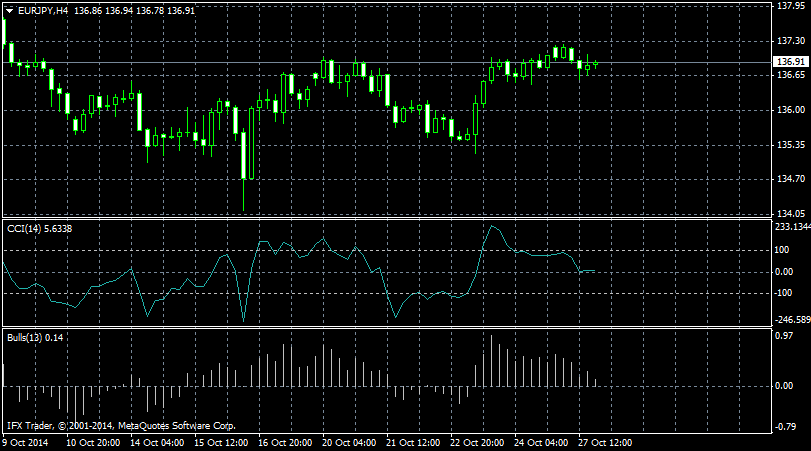The width and height of the screenshot is (811, 451).
Task: Click the 0.97 Bulls scale label
Action: (785, 335)
